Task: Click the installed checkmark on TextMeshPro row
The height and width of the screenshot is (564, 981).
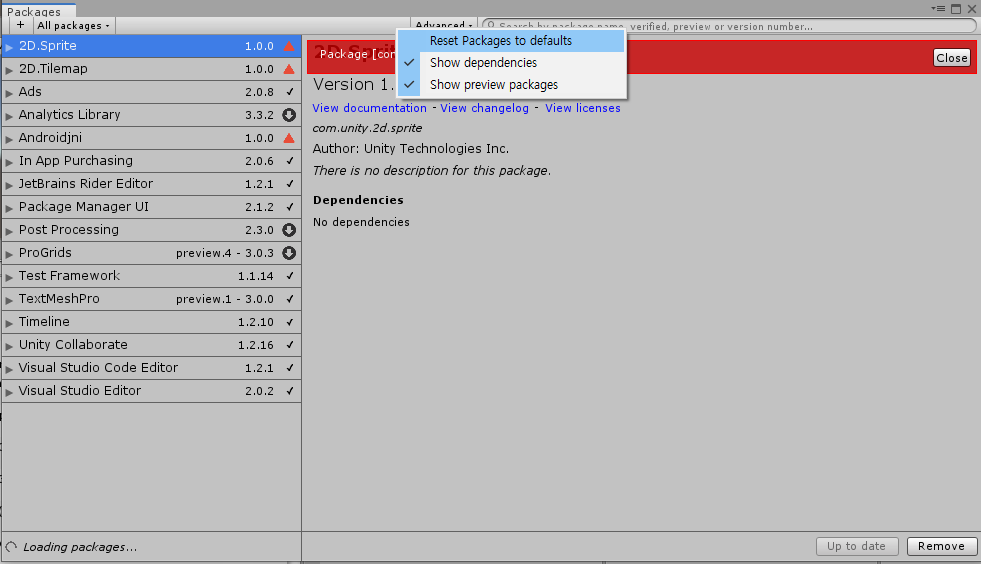Action: click(290, 299)
